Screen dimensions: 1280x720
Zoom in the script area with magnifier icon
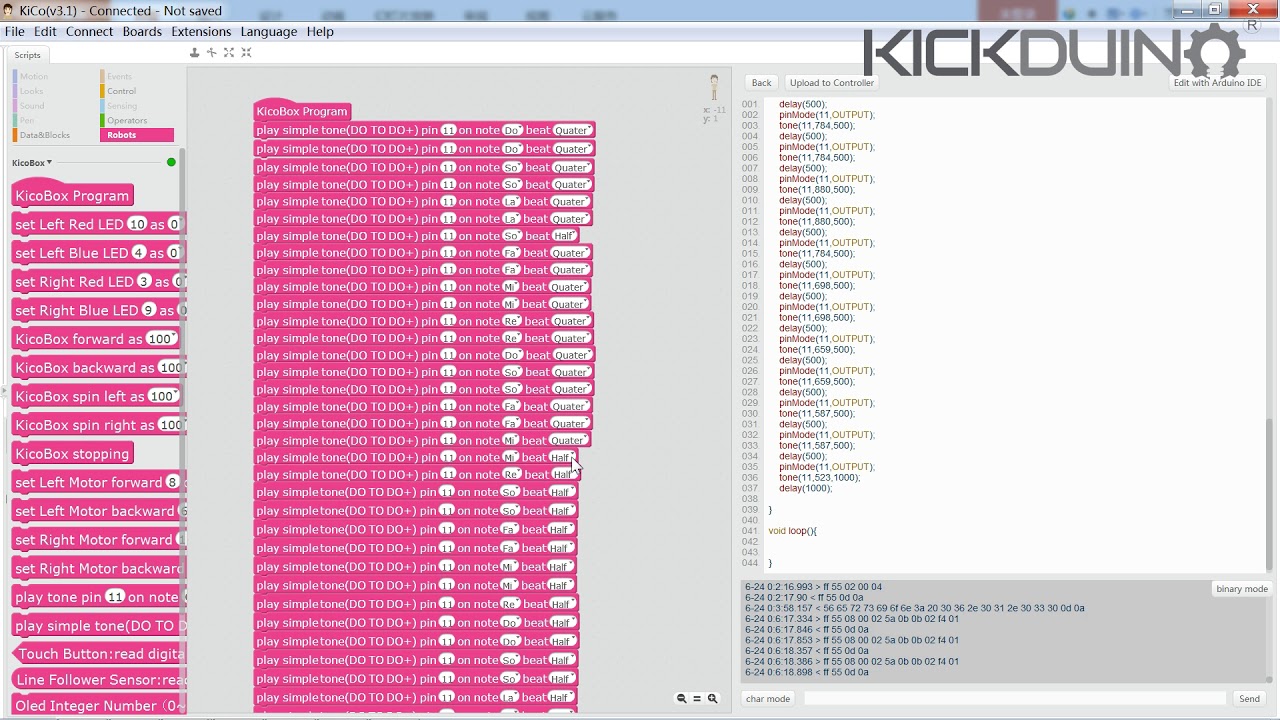712,698
